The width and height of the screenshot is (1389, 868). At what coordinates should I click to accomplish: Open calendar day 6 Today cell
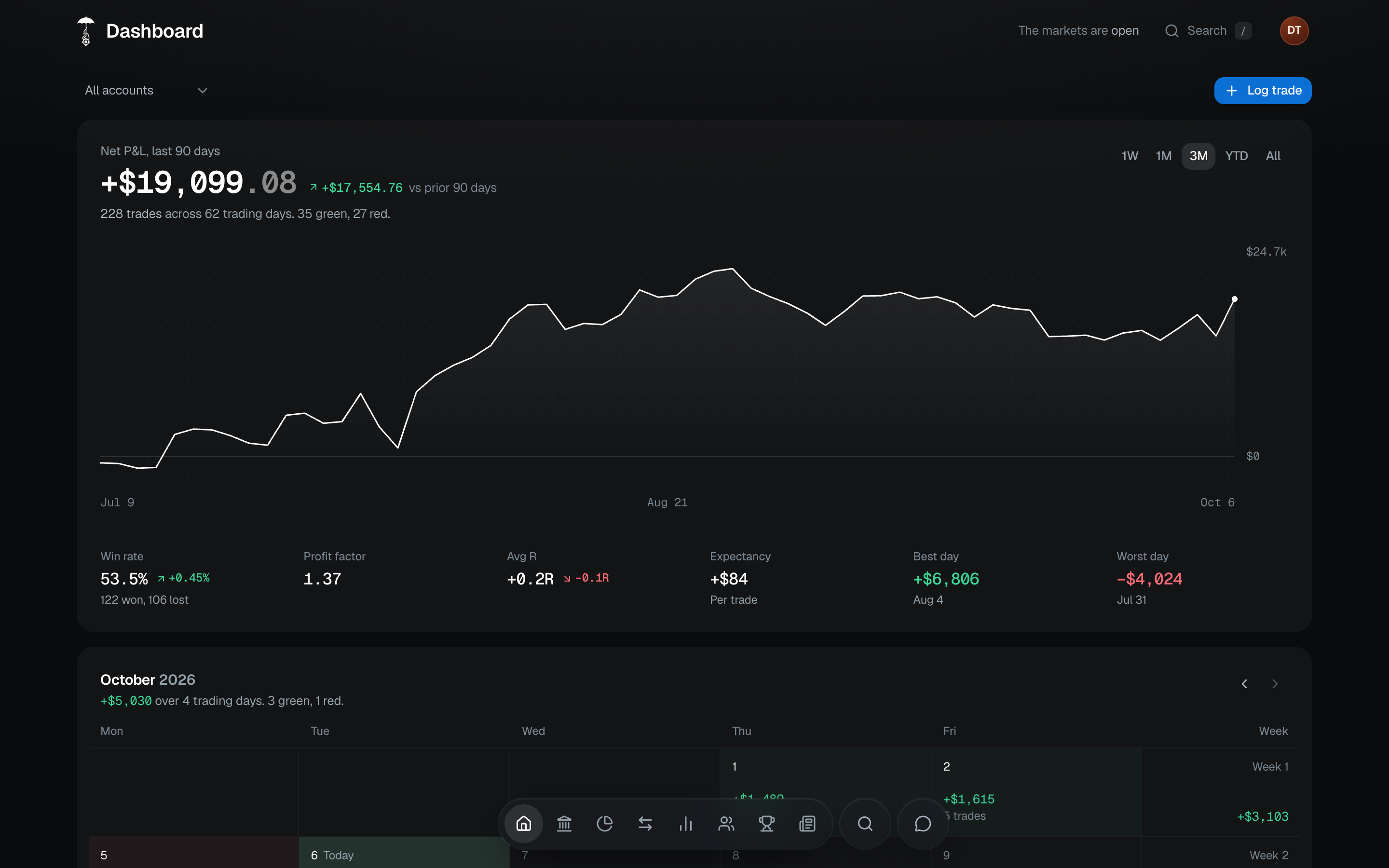[404, 853]
